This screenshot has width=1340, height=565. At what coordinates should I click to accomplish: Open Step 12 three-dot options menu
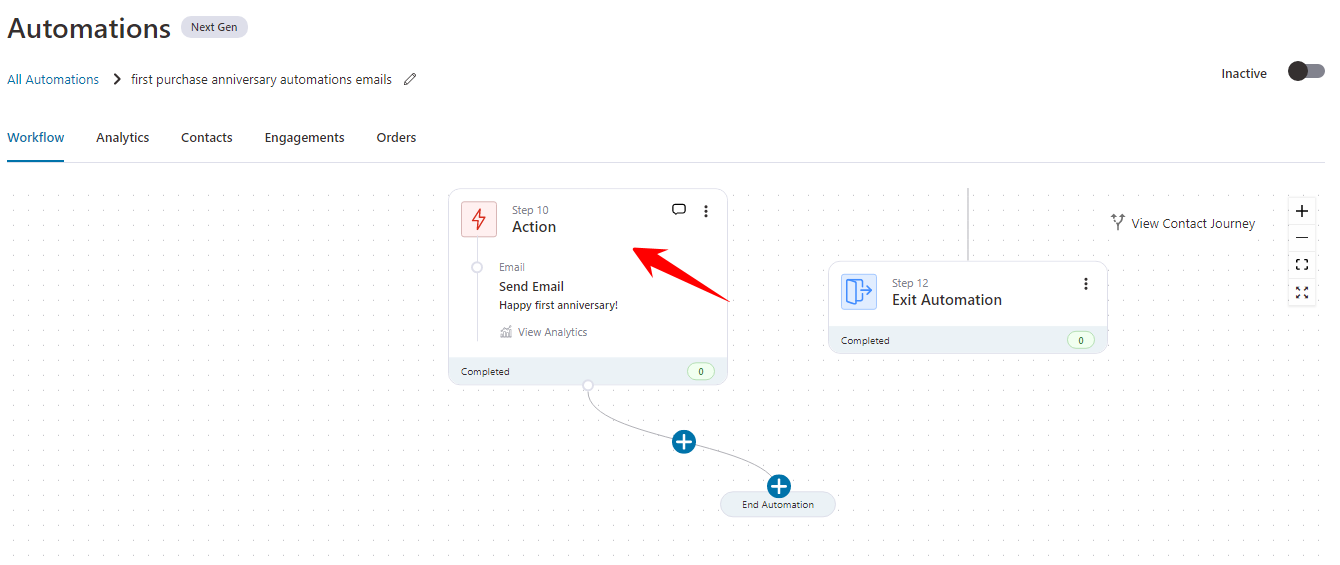click(1086, 284)
